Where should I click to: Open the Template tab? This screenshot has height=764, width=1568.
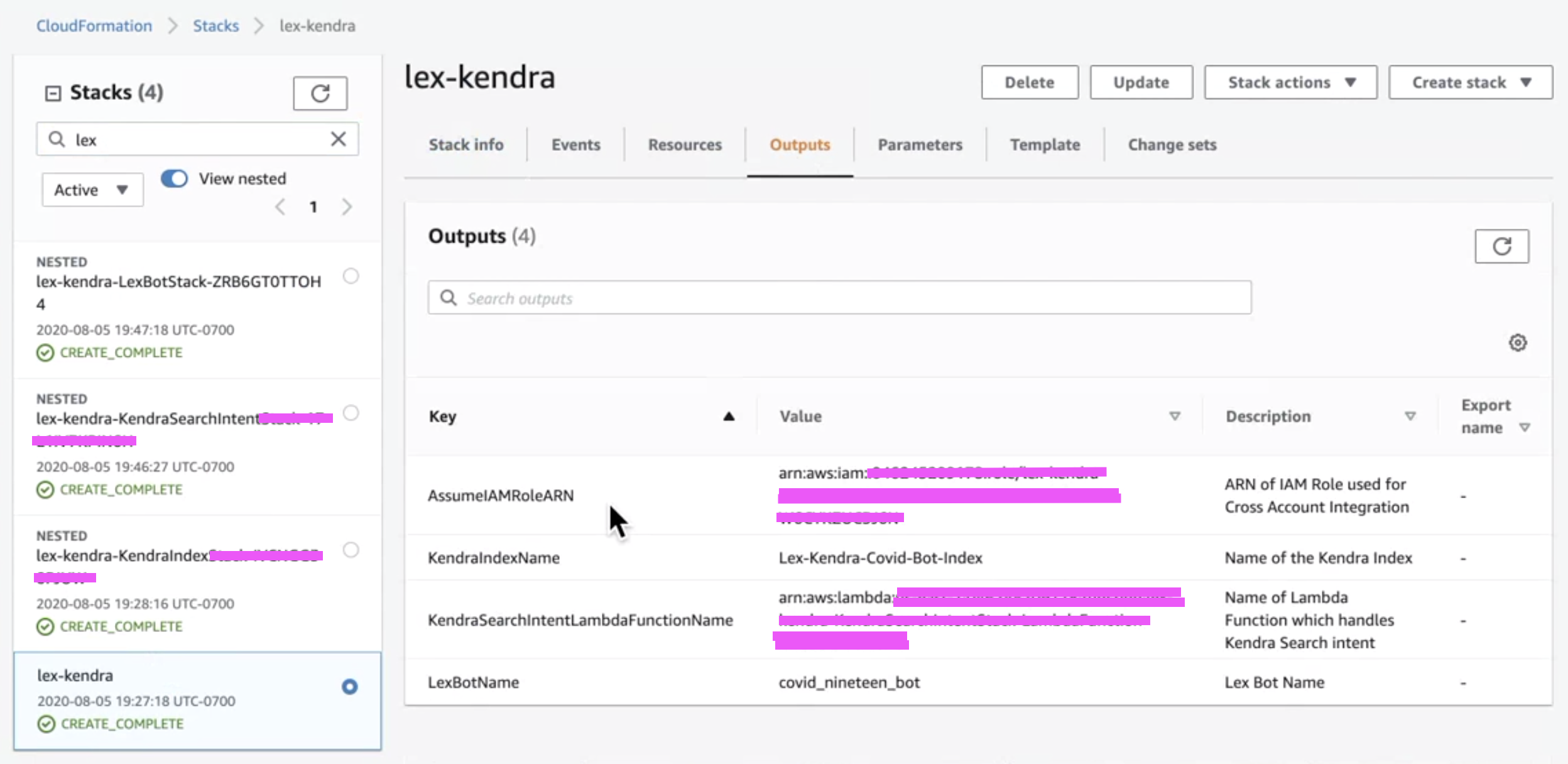[1045, 145]
